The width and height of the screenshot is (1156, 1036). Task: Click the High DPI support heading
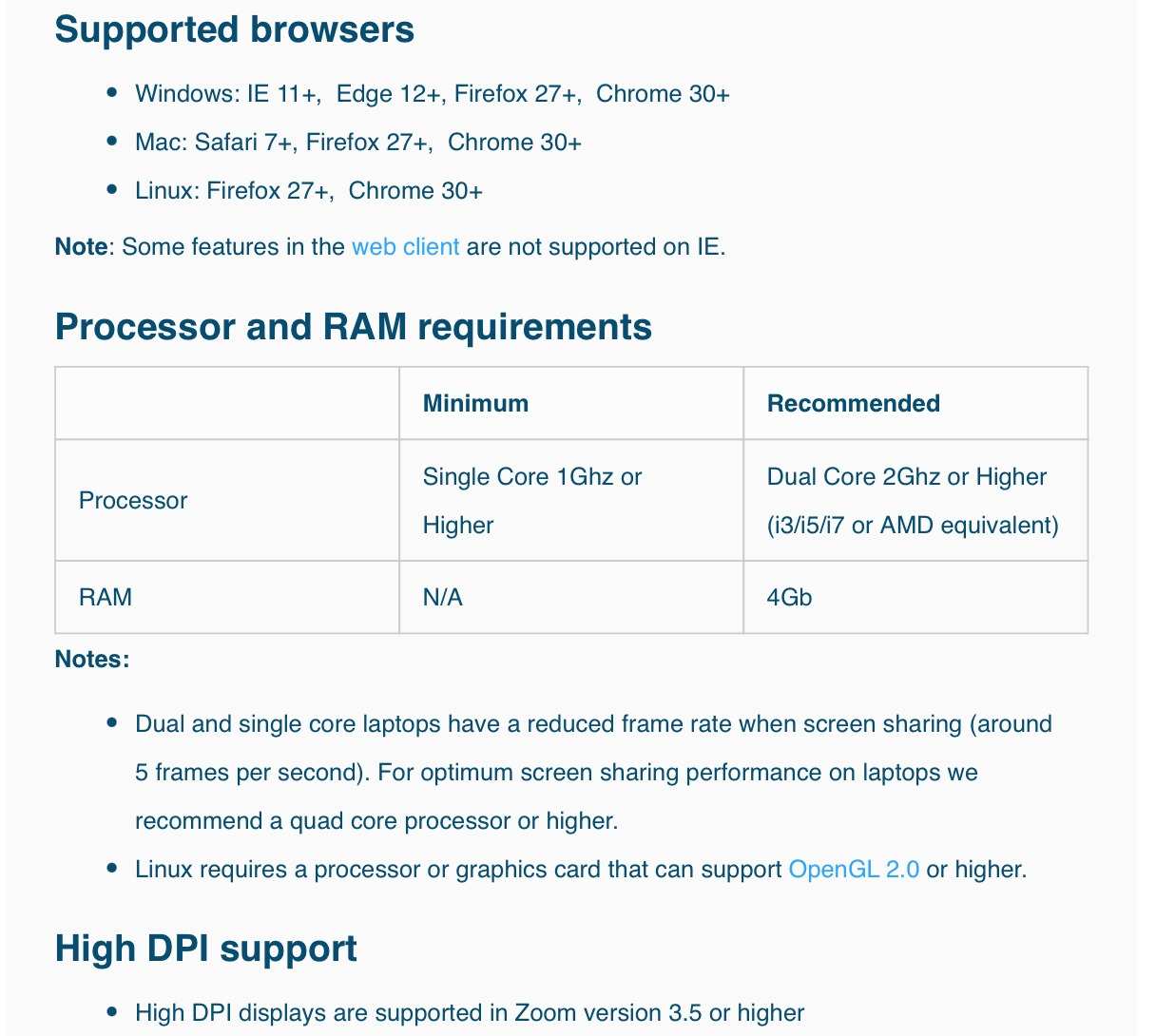coord(206,949)
